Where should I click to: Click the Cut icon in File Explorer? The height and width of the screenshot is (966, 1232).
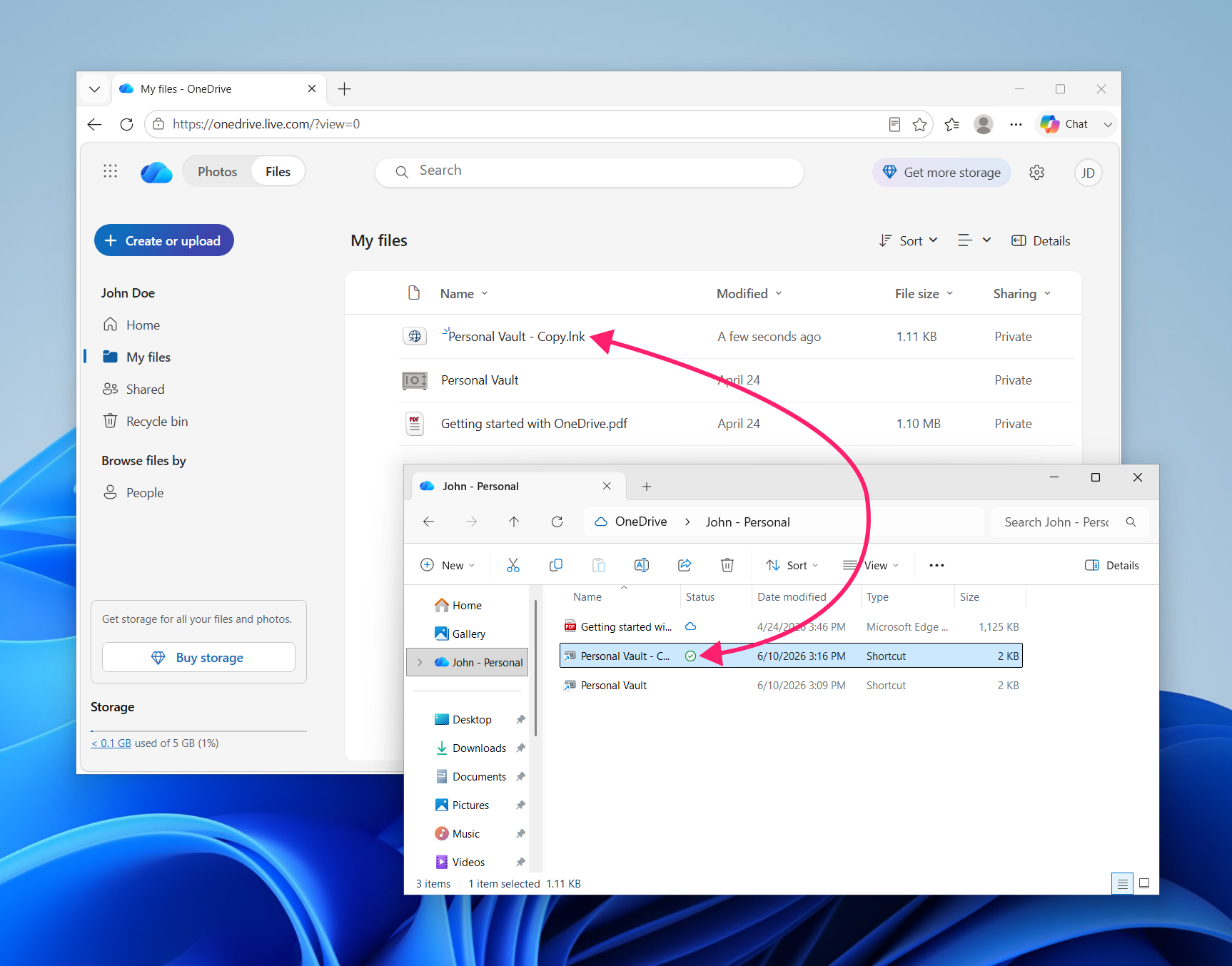pos(513,565)
